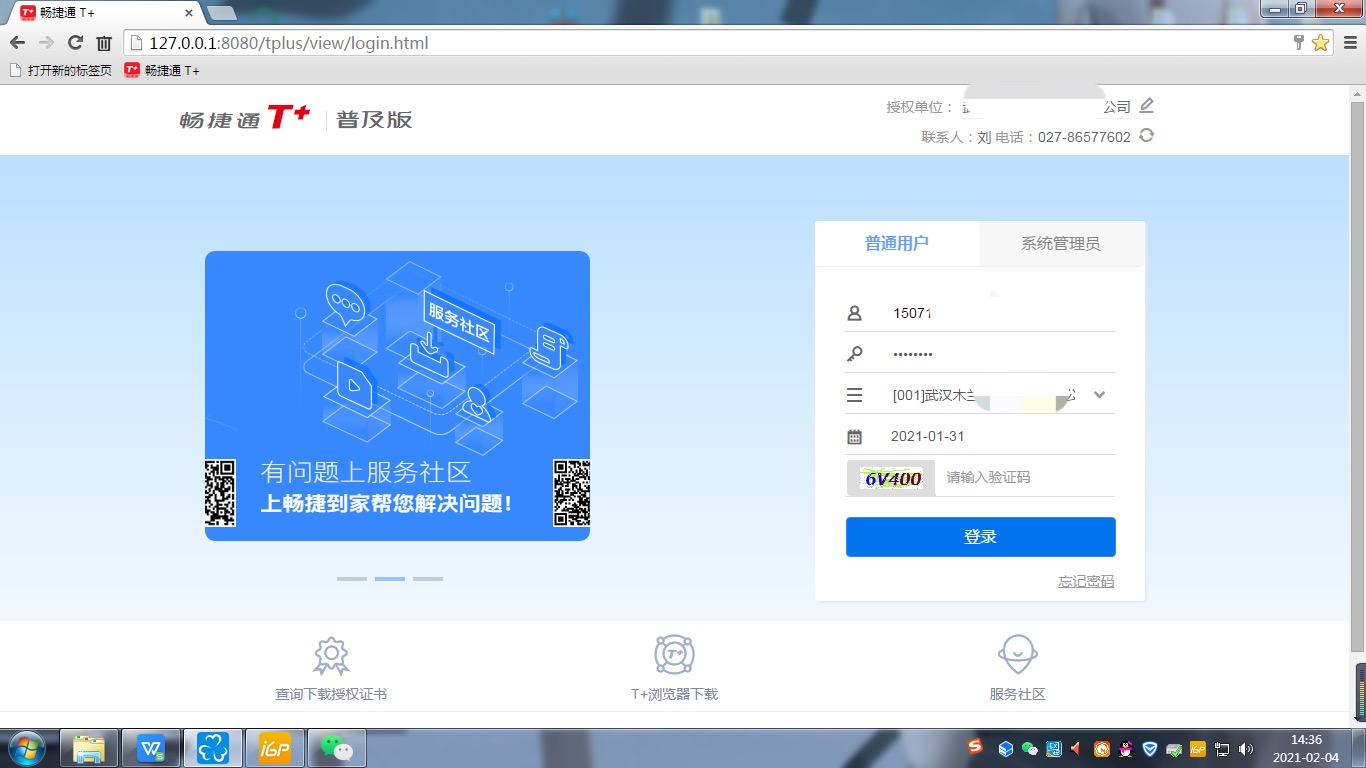Refresh contact info with circular arrow icon
Image resolution: width=1366 pixels, height=768 pixels.
coord(1146,135)
